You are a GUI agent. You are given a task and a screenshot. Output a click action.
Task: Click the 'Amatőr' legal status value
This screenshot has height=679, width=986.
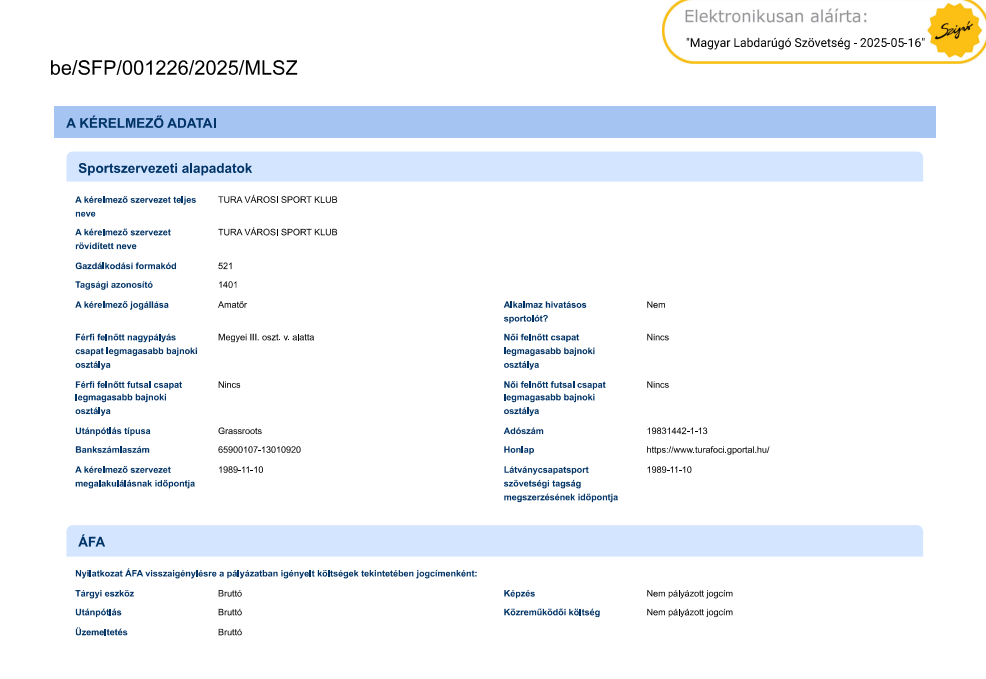coord(232,305)
